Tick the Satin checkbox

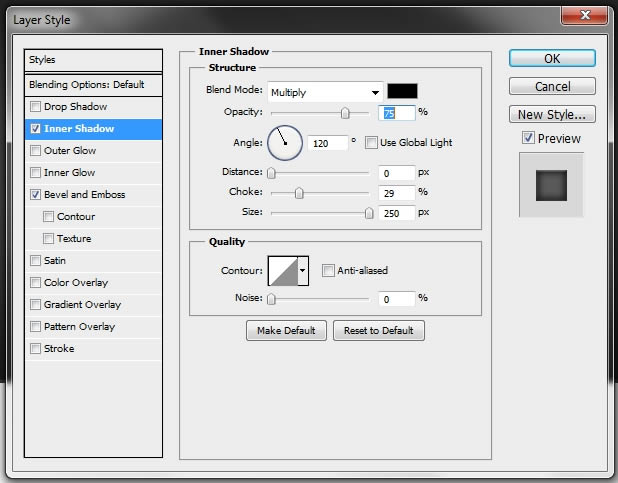pyautogui.click(x=35, y=261)
